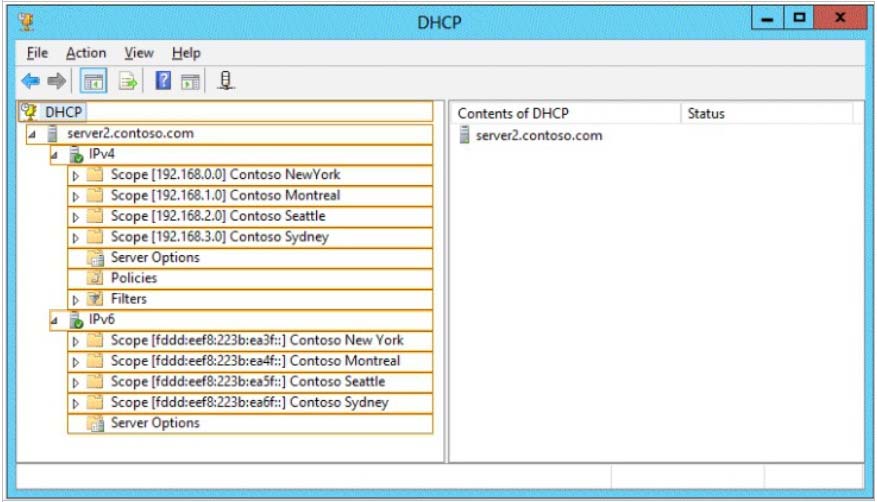Click the add server toolbar icon

[225, 80]
